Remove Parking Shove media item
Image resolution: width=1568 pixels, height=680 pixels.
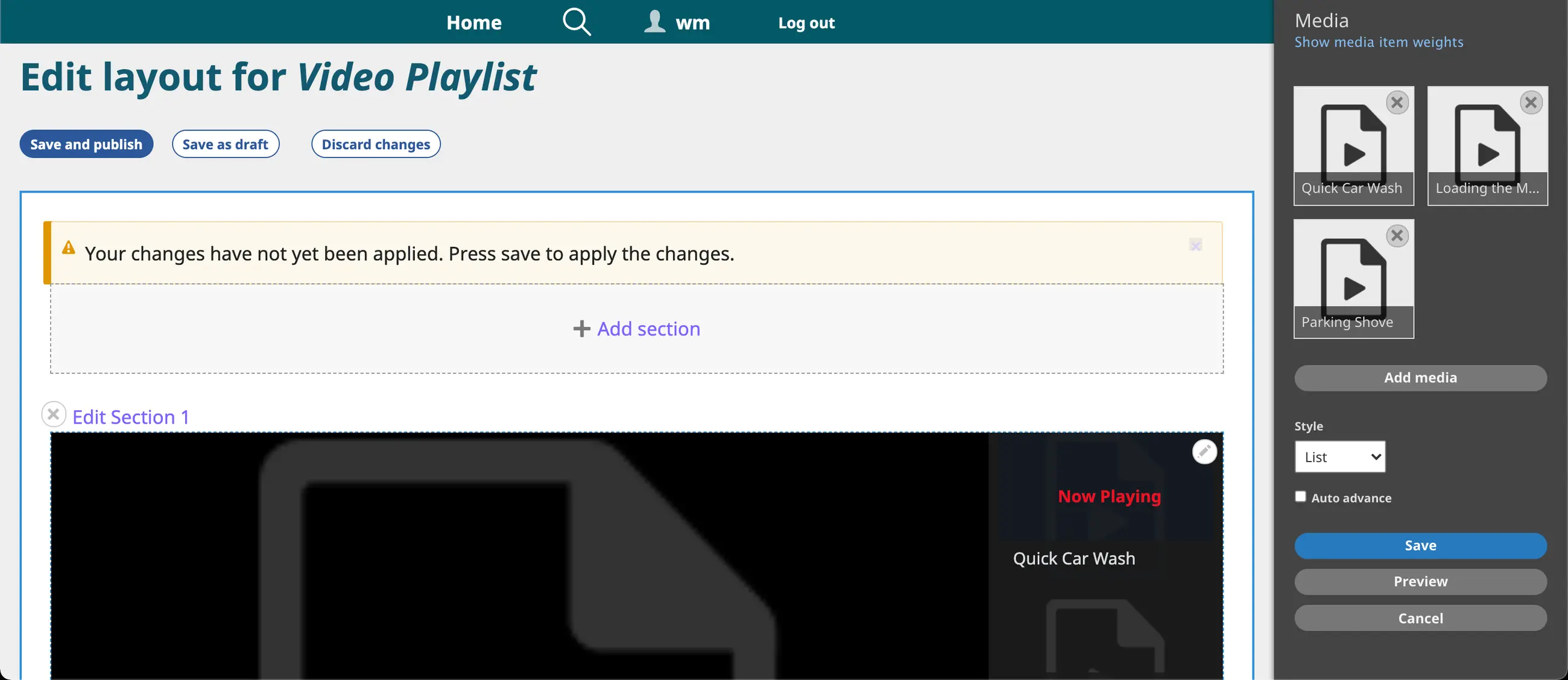(1397, 235)
